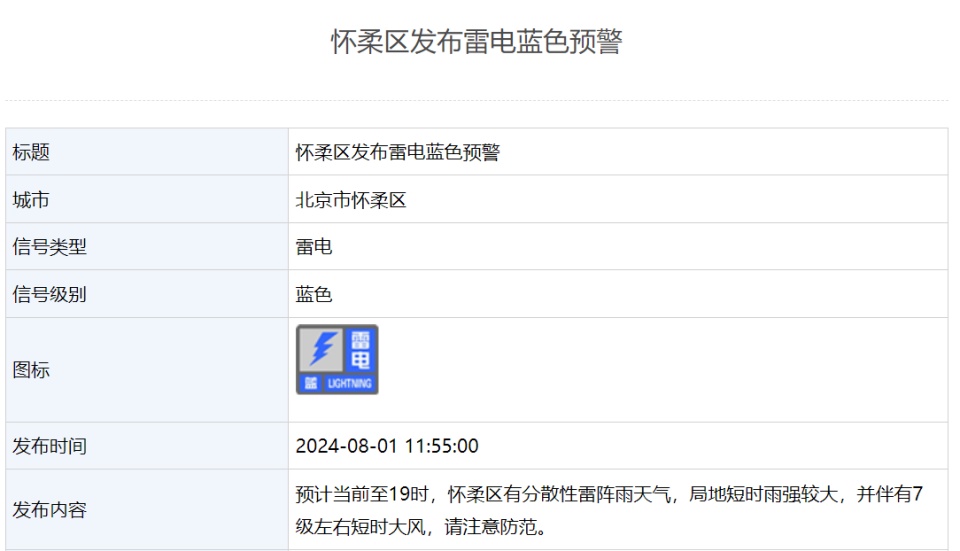Viewport: 960px width, 551px height.
Task: Select the large page heading at the top
Action: tap(476, 42)
